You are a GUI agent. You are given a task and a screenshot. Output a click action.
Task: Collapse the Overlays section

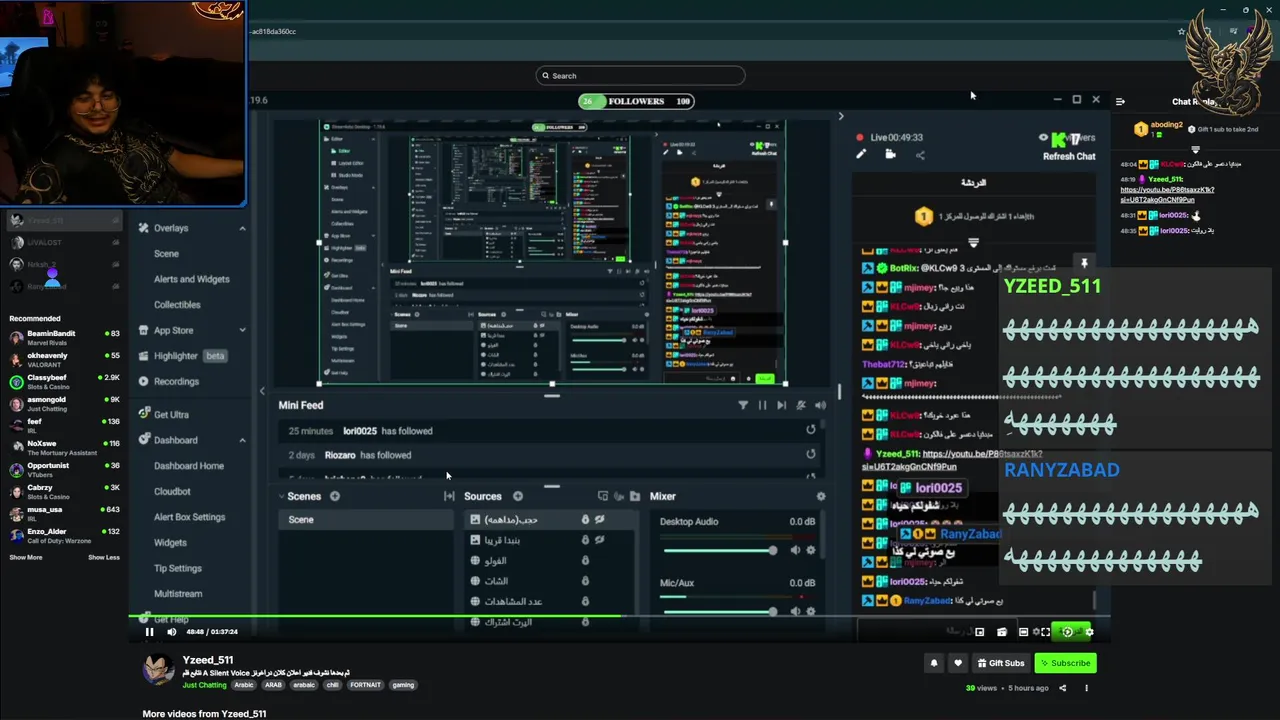(242, 228)
